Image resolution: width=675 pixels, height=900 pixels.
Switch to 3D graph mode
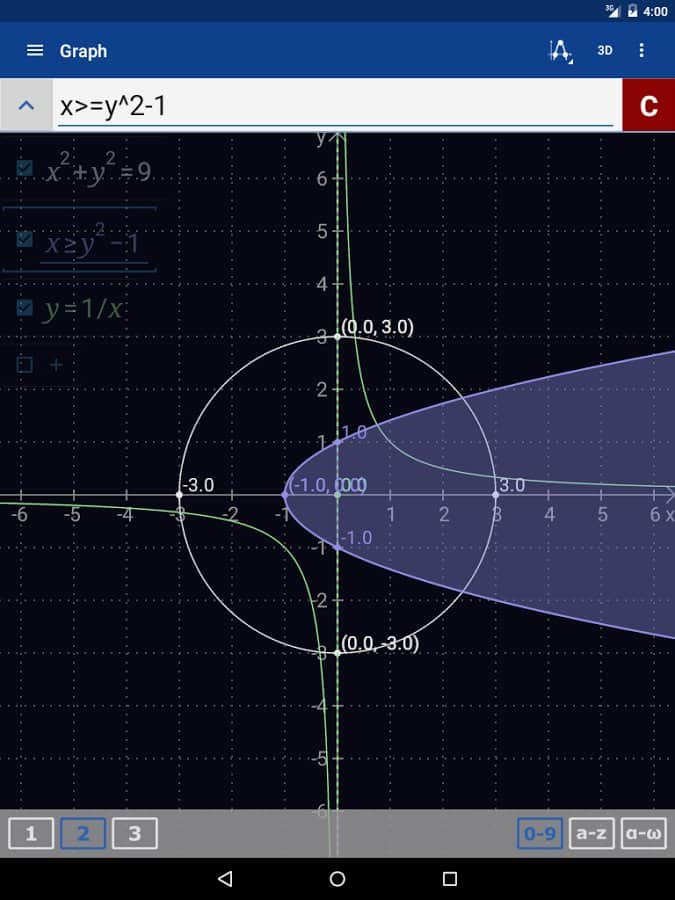tap(605, 50)
